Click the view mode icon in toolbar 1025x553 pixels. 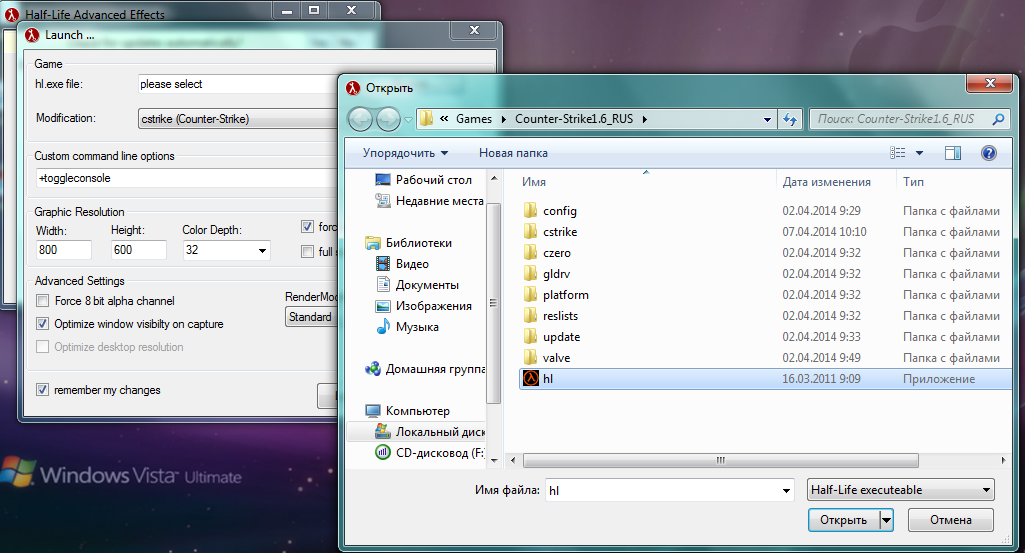click(898, 153)
